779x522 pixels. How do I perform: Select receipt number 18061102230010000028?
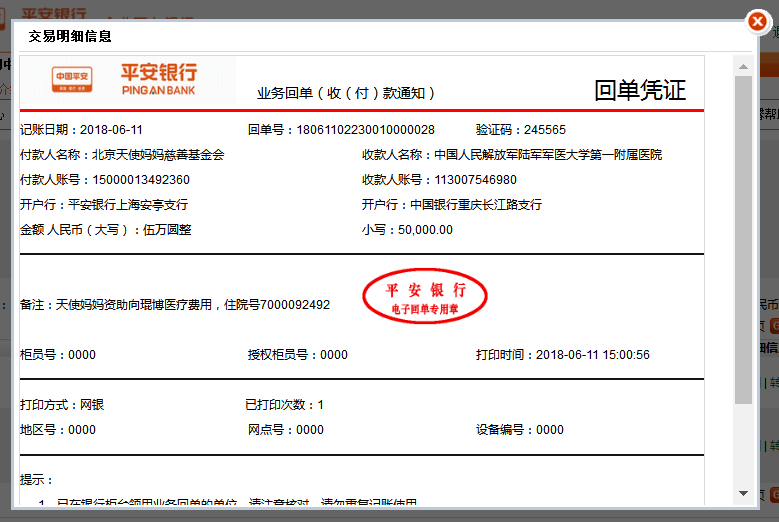coord(365,130)
